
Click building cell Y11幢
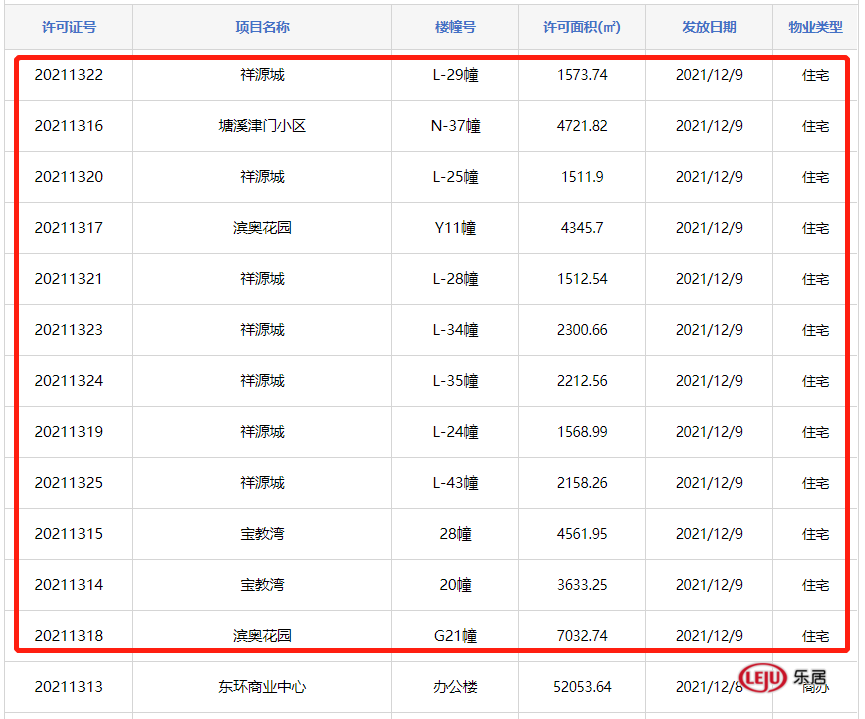tap(455, 228)
